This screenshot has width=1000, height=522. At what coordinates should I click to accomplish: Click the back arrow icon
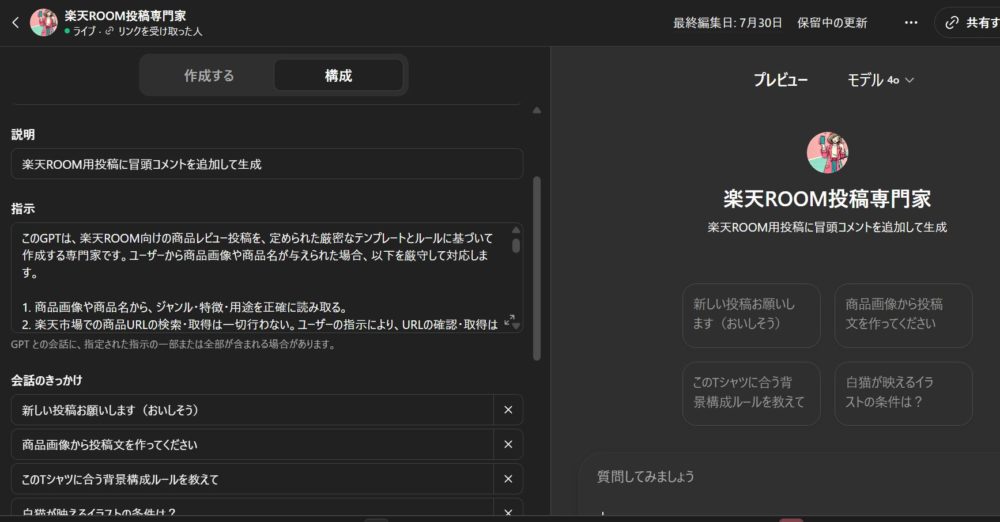pos(15,23)
